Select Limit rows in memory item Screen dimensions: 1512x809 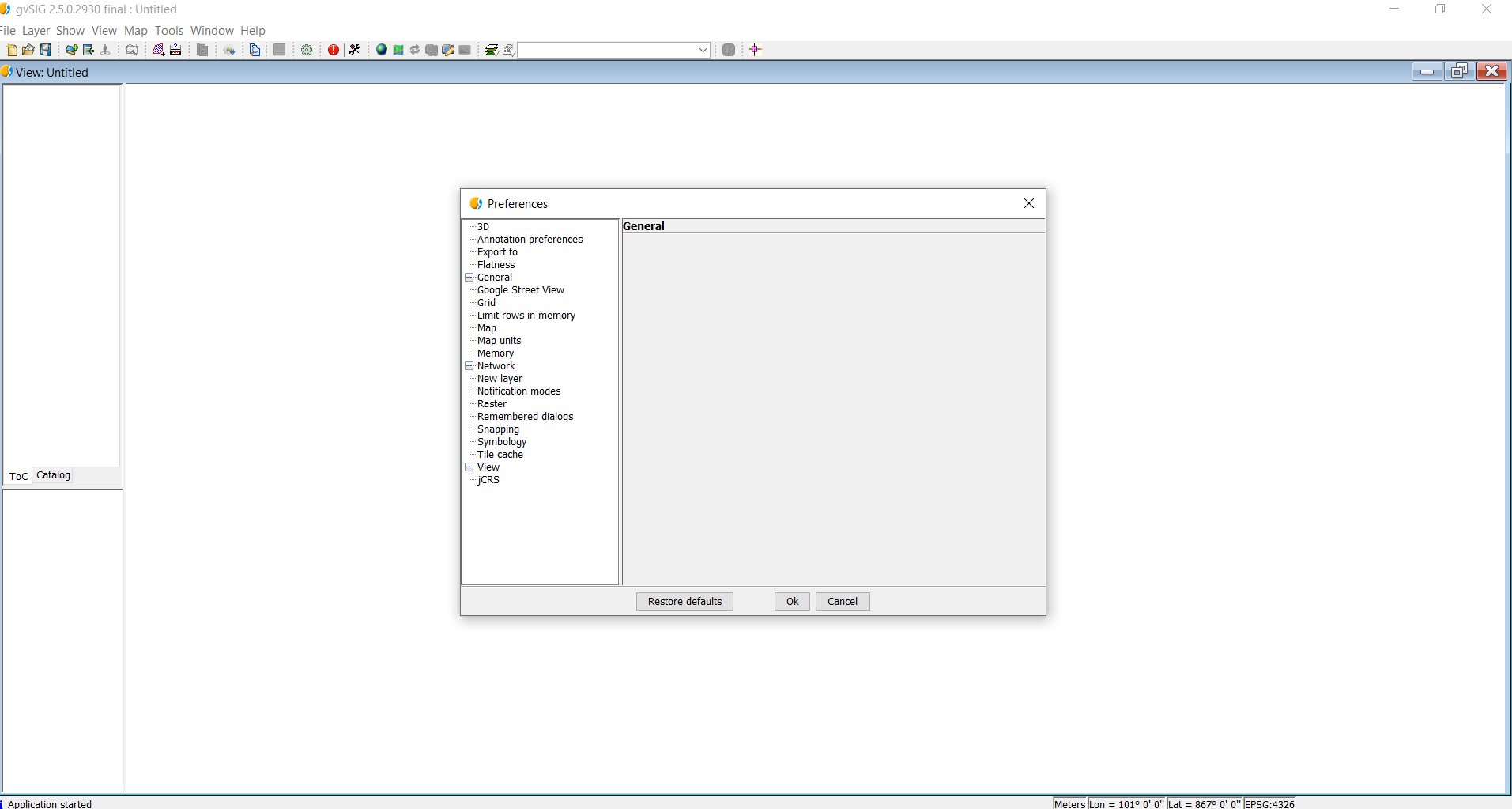click(526, 316)
